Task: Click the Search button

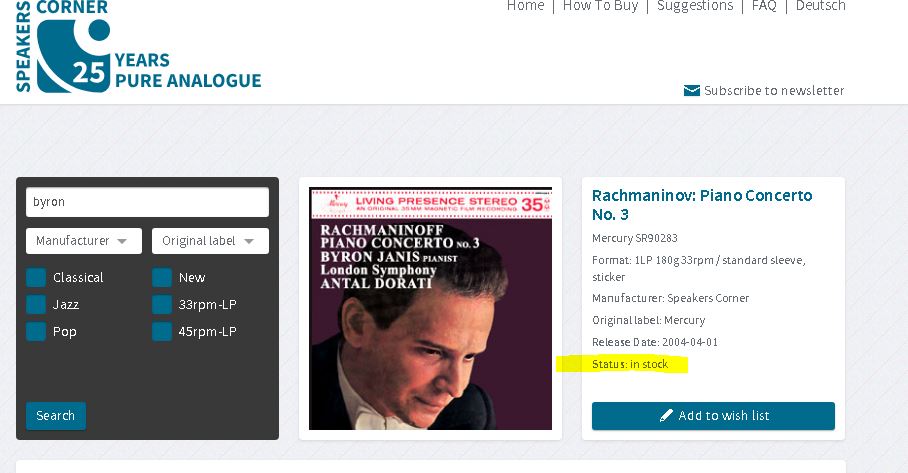Action: (x=56, y=416)
